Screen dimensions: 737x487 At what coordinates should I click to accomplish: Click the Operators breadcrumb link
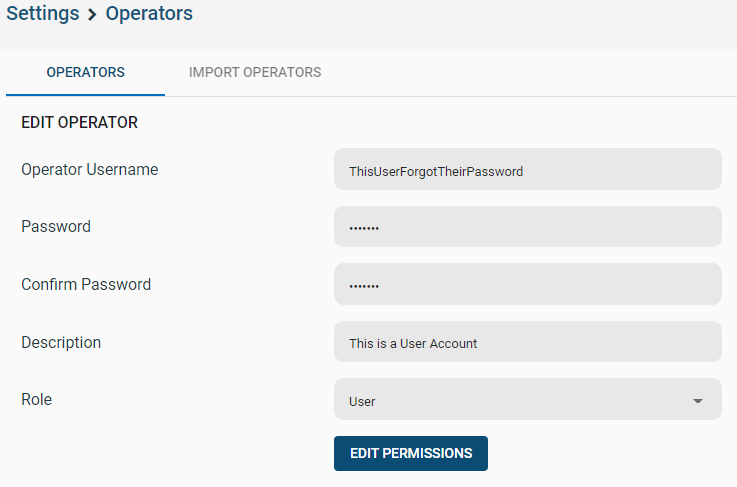(x=149, y=13)
